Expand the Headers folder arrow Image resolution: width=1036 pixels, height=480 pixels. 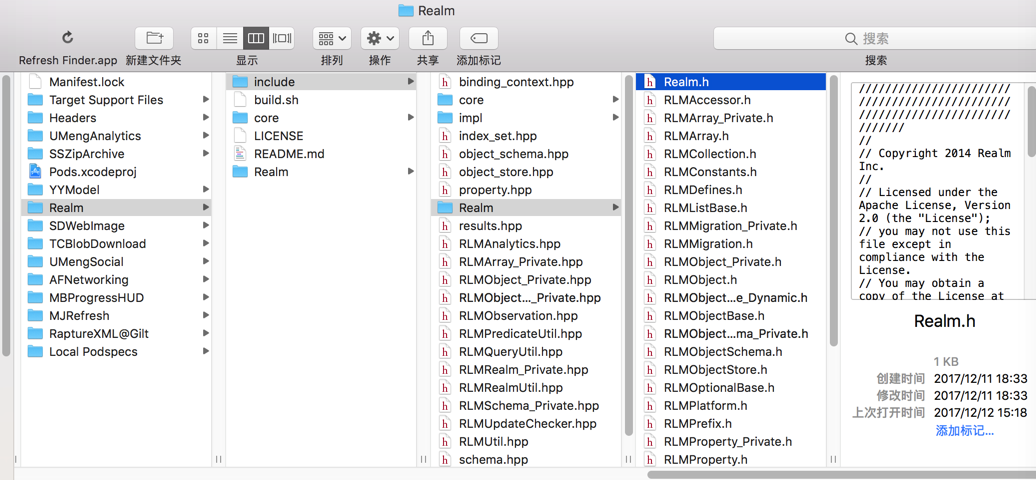pyautogui.click(x=206, y=118)
